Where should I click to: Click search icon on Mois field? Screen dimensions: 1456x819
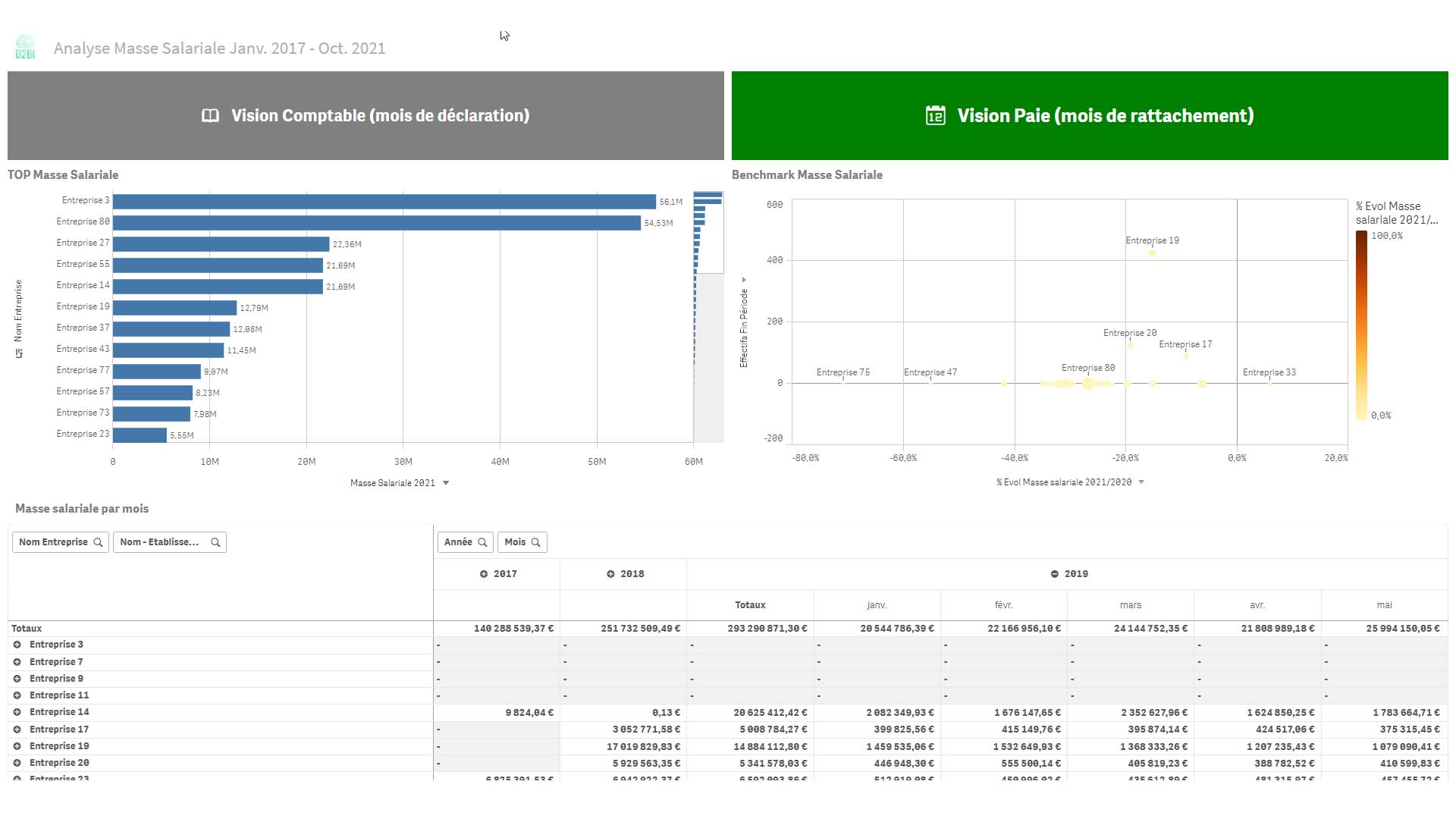[x=535, y=542]
